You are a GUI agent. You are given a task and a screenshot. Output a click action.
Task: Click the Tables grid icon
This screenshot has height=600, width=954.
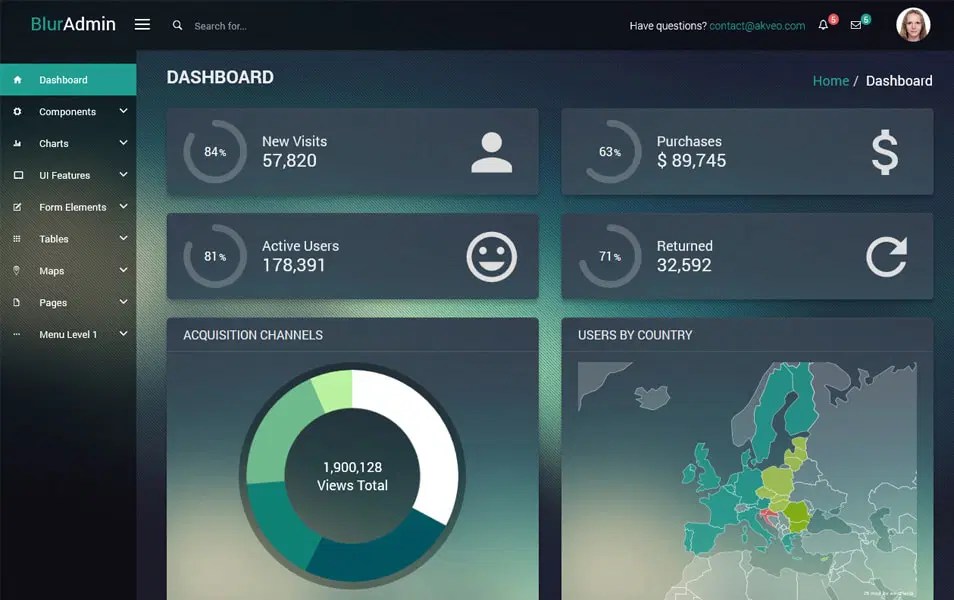point(17,238)
